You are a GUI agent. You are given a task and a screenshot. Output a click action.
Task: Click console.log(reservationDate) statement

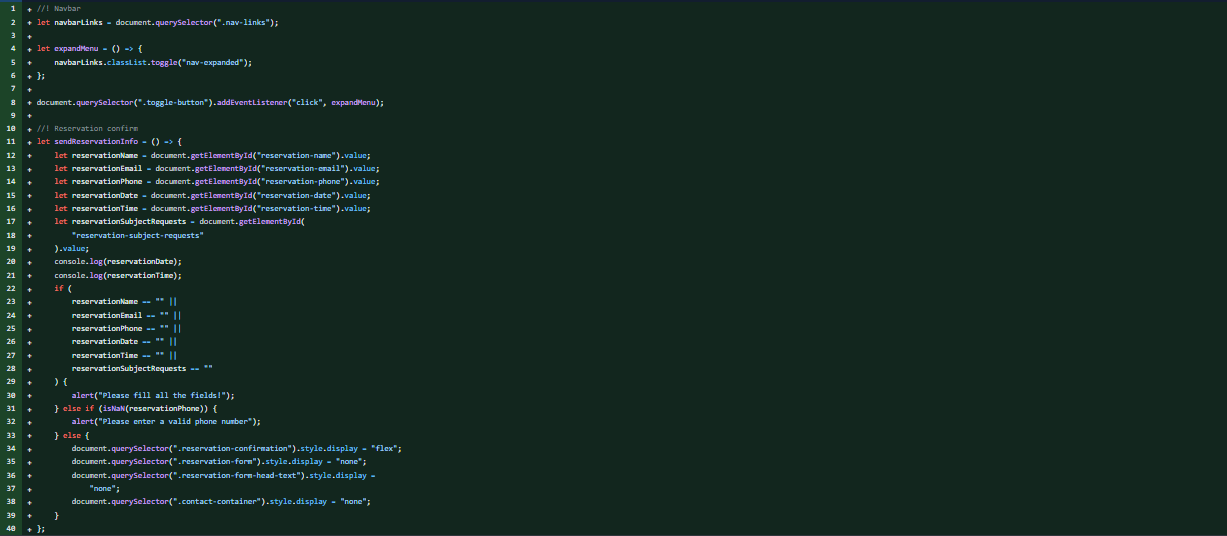click(118, 261)
